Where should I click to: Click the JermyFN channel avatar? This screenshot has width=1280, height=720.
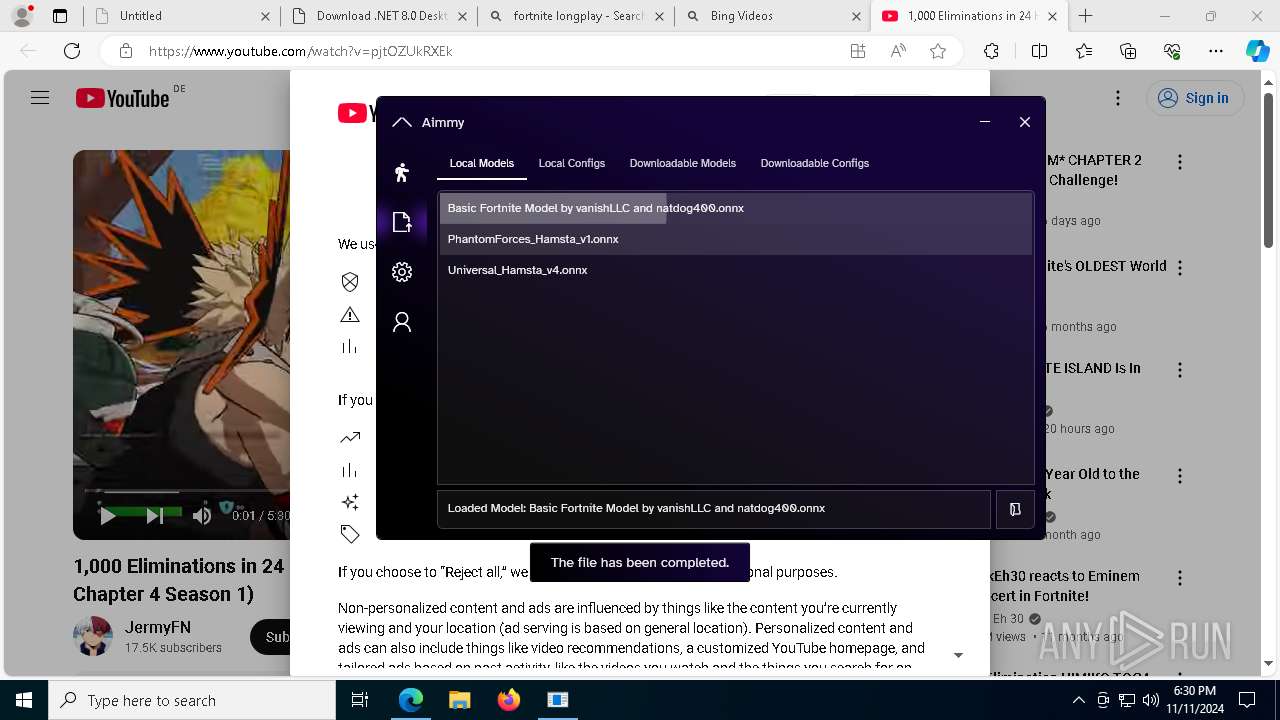93,636
